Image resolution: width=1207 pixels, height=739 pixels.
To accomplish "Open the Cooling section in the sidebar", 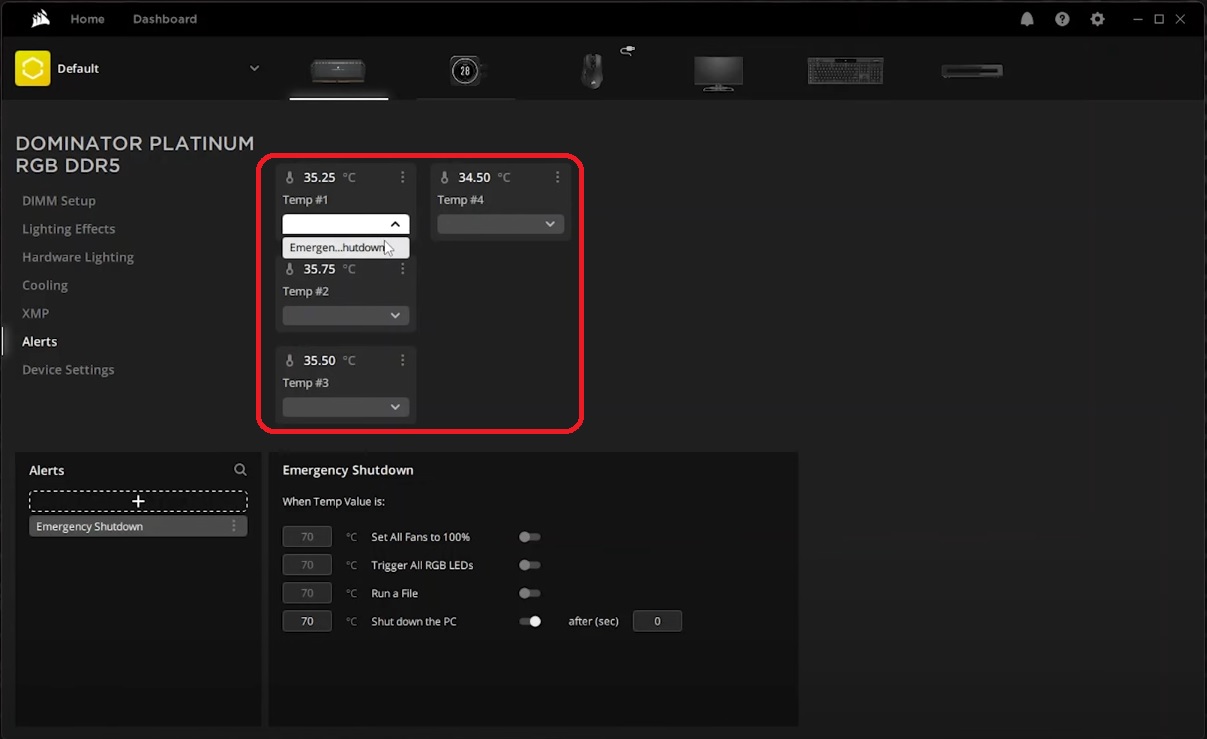I will pos(45,285).
